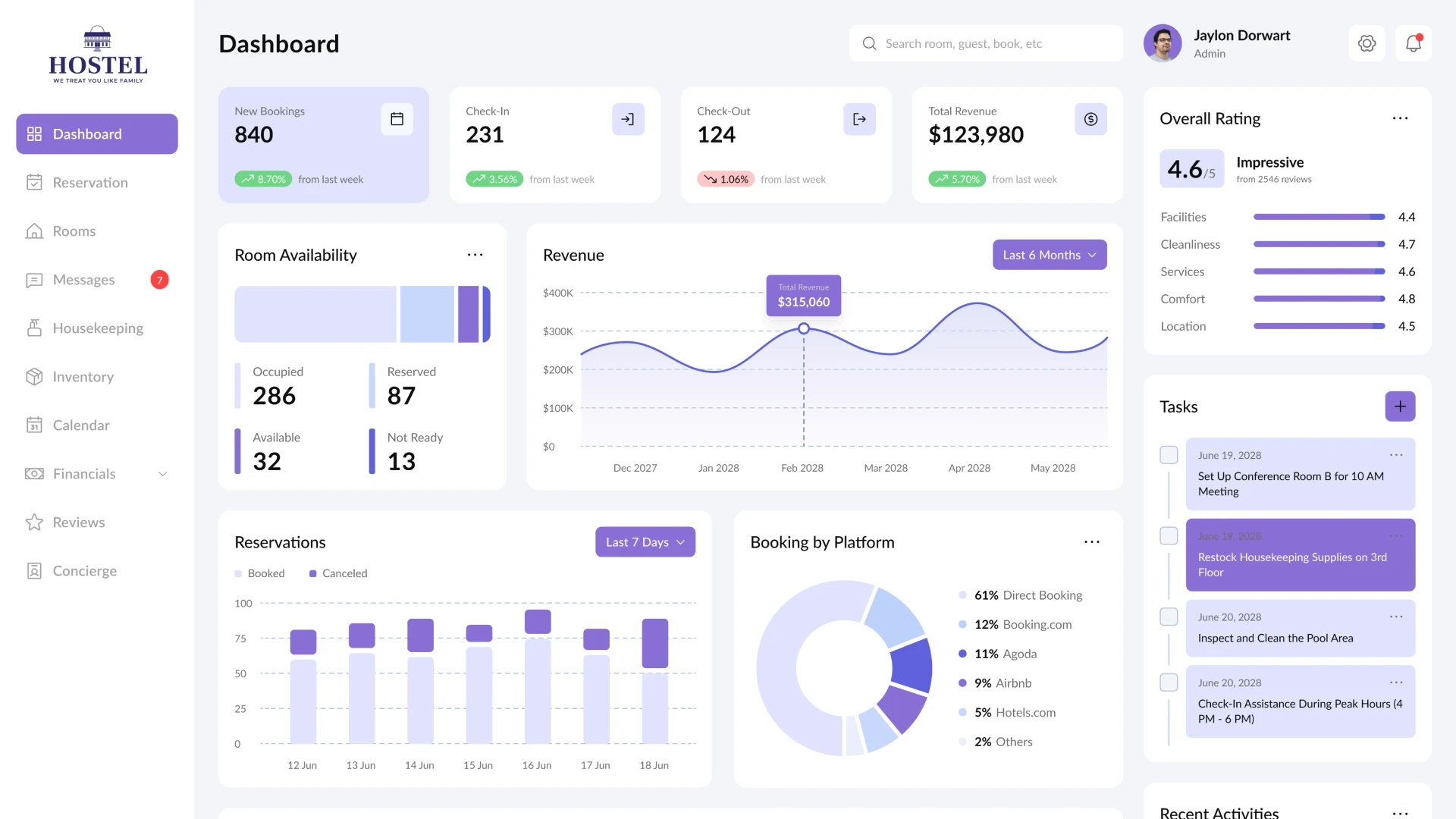This screenshot has width=1456, height=819.
Task: Change the Last 7 Days reservations filter
Action: (645, 541)
